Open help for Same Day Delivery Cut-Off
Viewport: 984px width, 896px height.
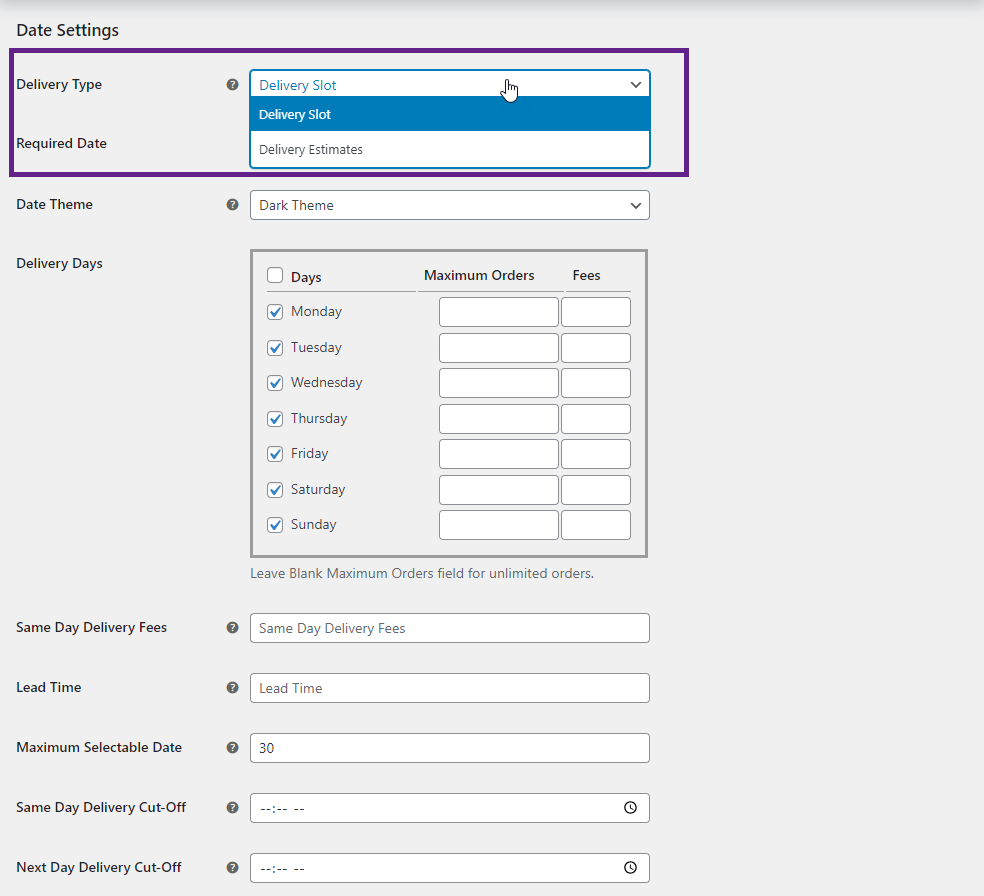pyautogui.click(x=232, y=808)
